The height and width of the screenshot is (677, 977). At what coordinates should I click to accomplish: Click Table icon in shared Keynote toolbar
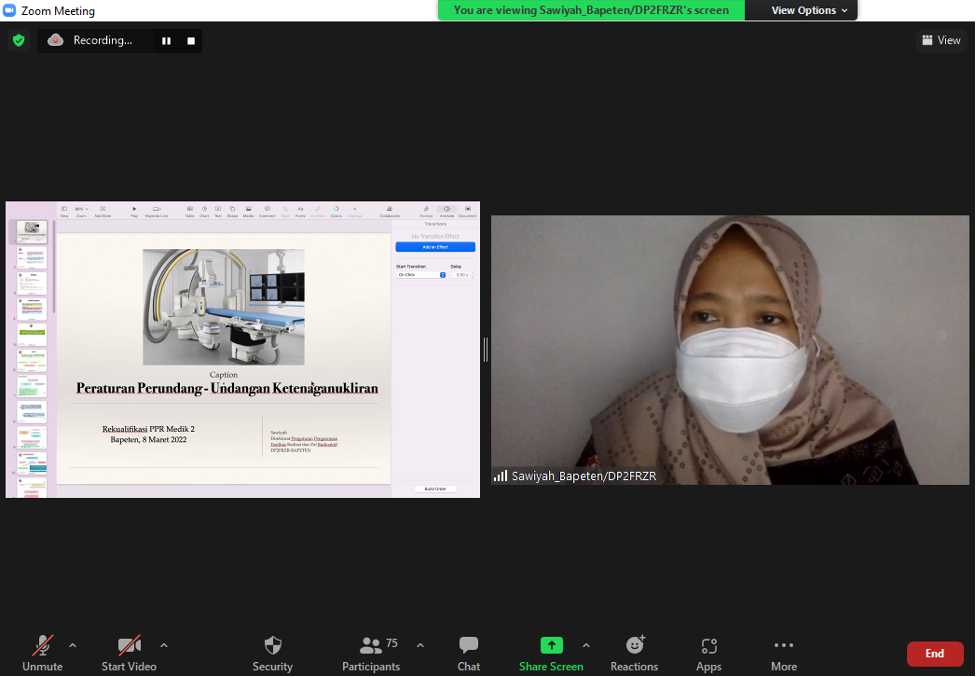coord(189,211)
